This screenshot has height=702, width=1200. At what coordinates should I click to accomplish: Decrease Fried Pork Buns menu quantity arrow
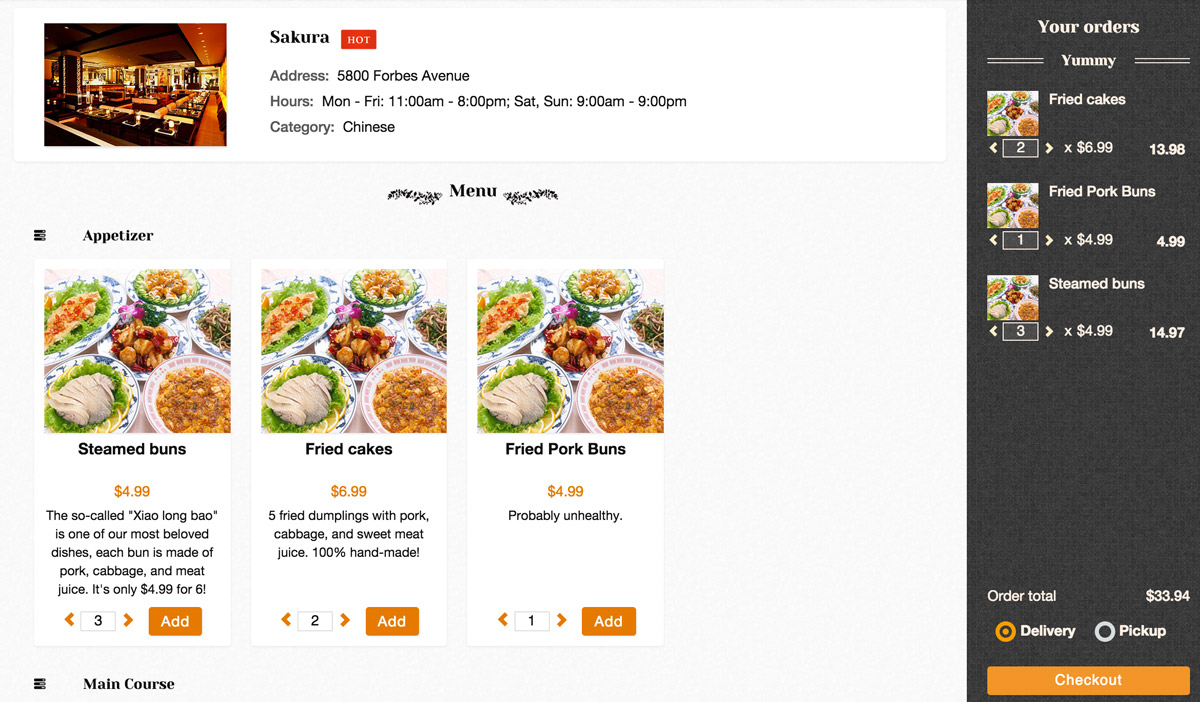click(503, 620)
